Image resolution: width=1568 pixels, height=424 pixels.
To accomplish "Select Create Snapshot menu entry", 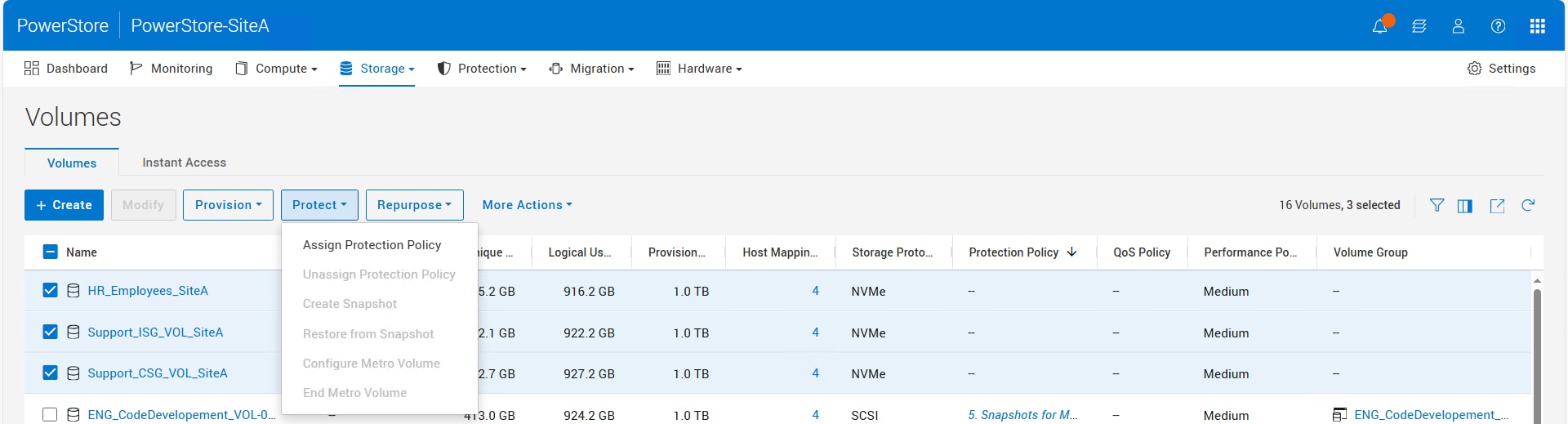I will [380, 304].
